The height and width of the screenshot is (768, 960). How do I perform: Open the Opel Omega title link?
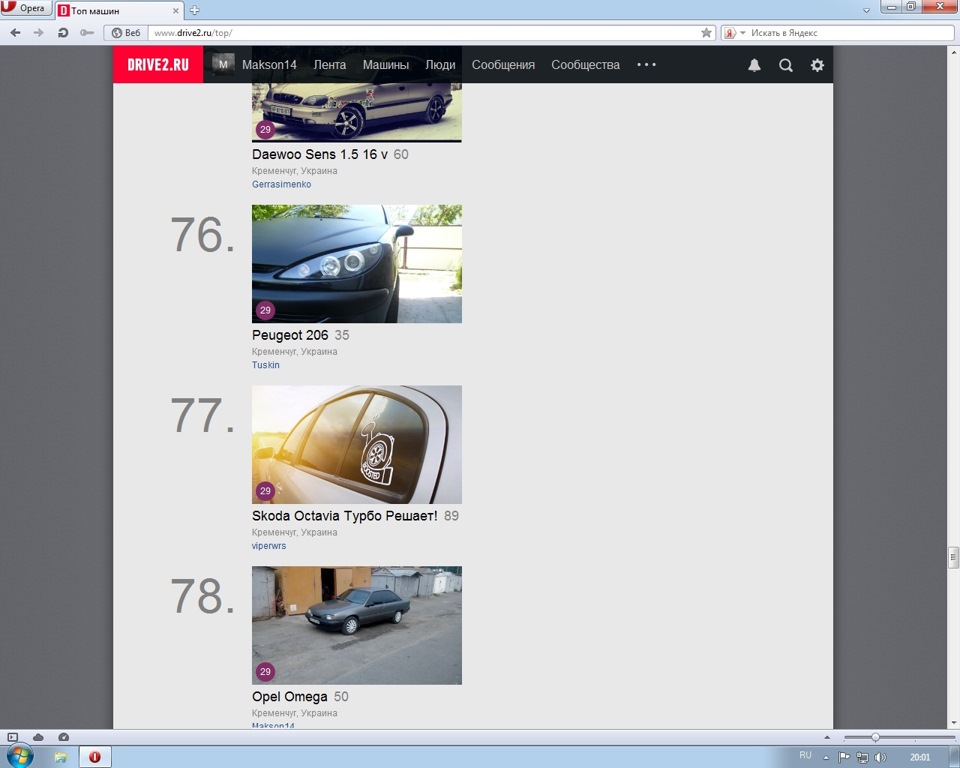coord(290,696)
